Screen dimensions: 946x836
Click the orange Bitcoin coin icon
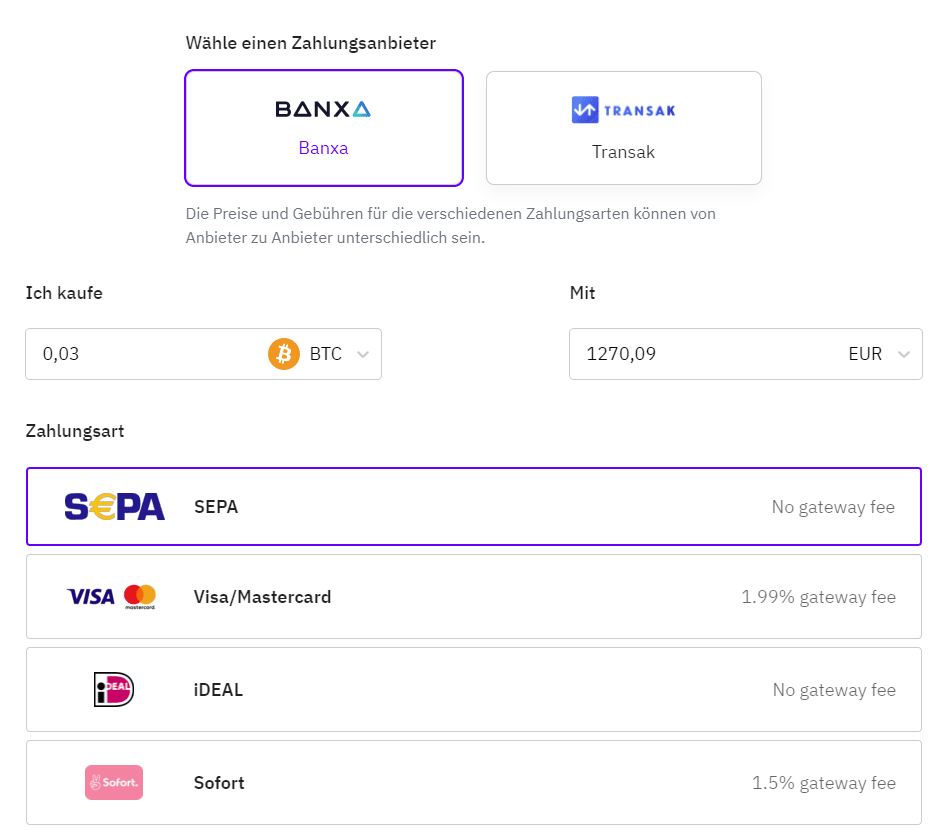point(284,354)
